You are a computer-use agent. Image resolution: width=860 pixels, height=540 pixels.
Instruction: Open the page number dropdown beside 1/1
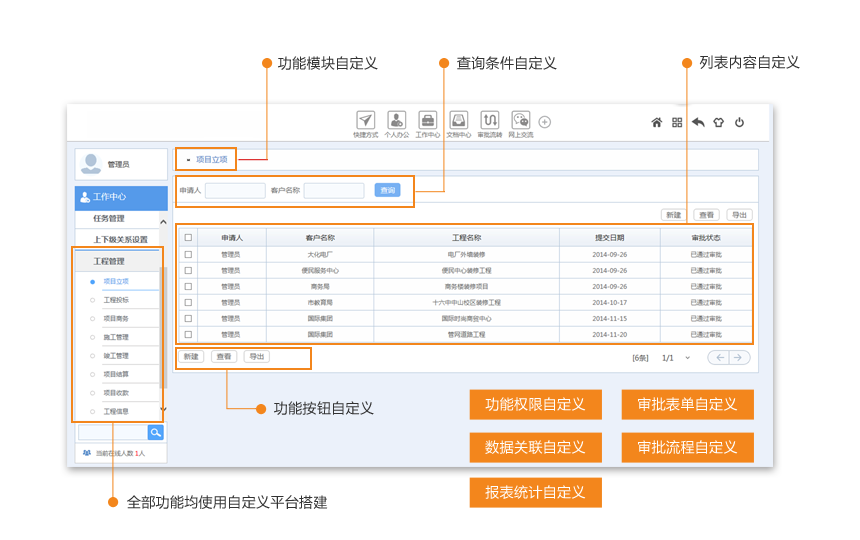[688, 358]
